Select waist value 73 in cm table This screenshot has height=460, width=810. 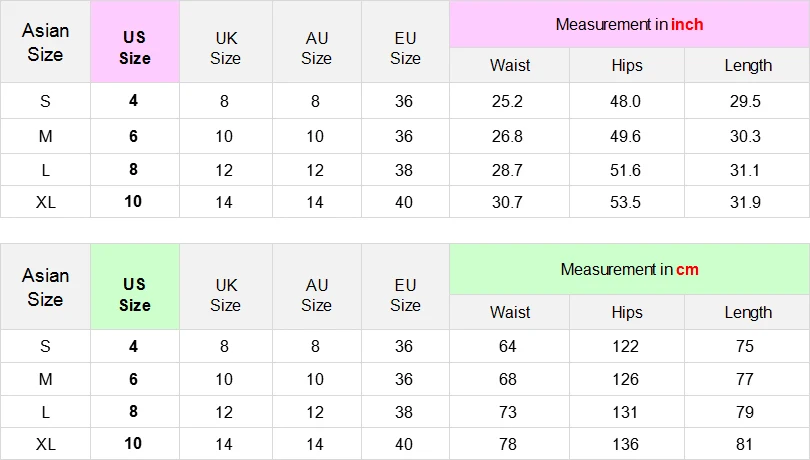[x=507, y=412]
